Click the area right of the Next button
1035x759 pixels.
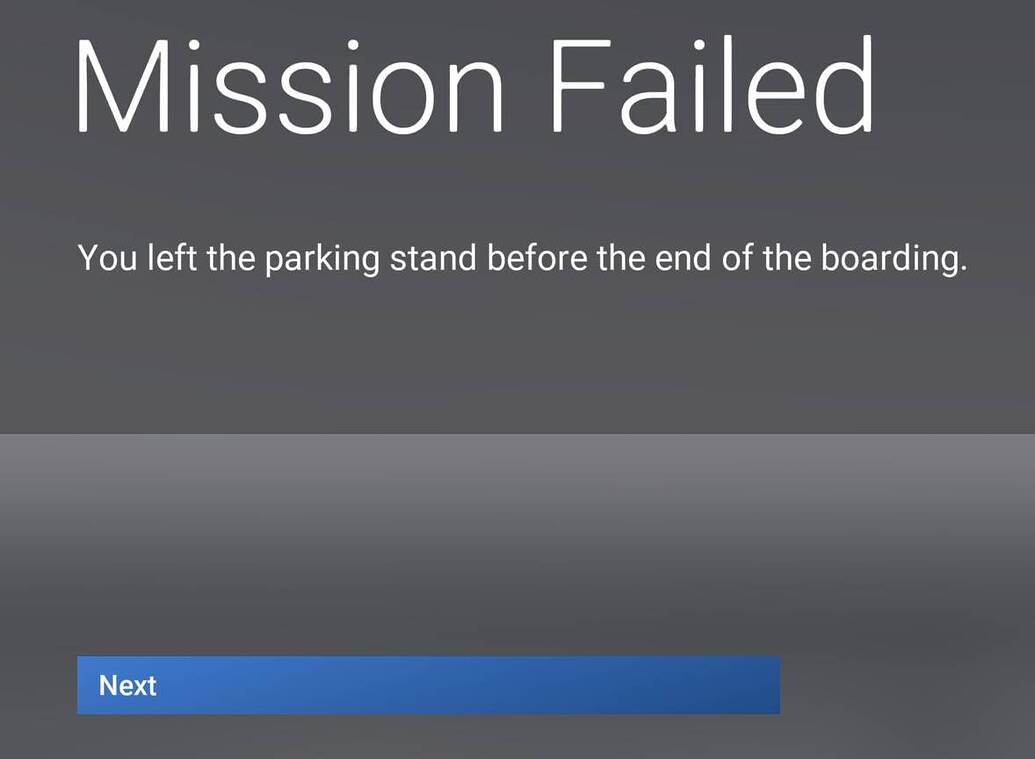point(900,686)
